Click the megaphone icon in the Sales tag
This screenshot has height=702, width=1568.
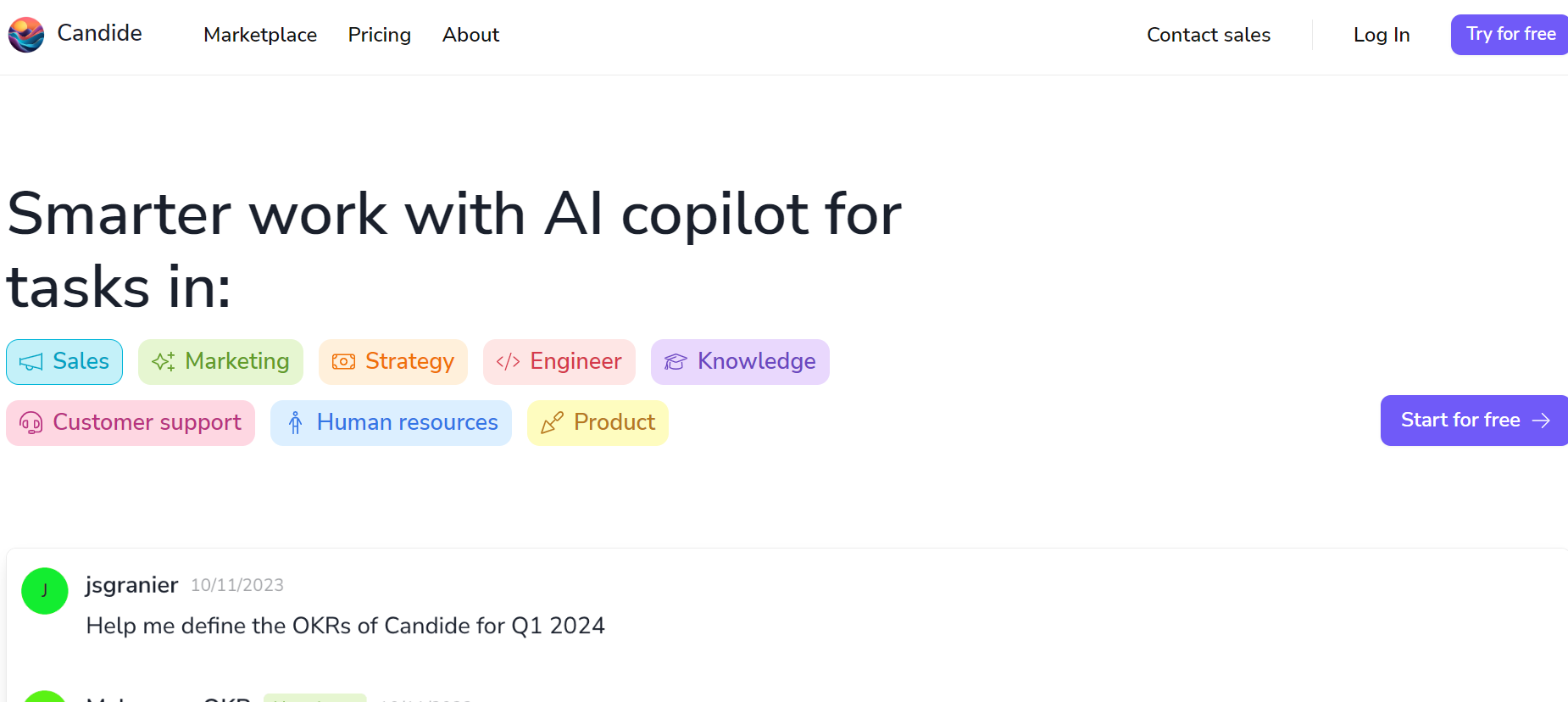click(x=31, y=361)
